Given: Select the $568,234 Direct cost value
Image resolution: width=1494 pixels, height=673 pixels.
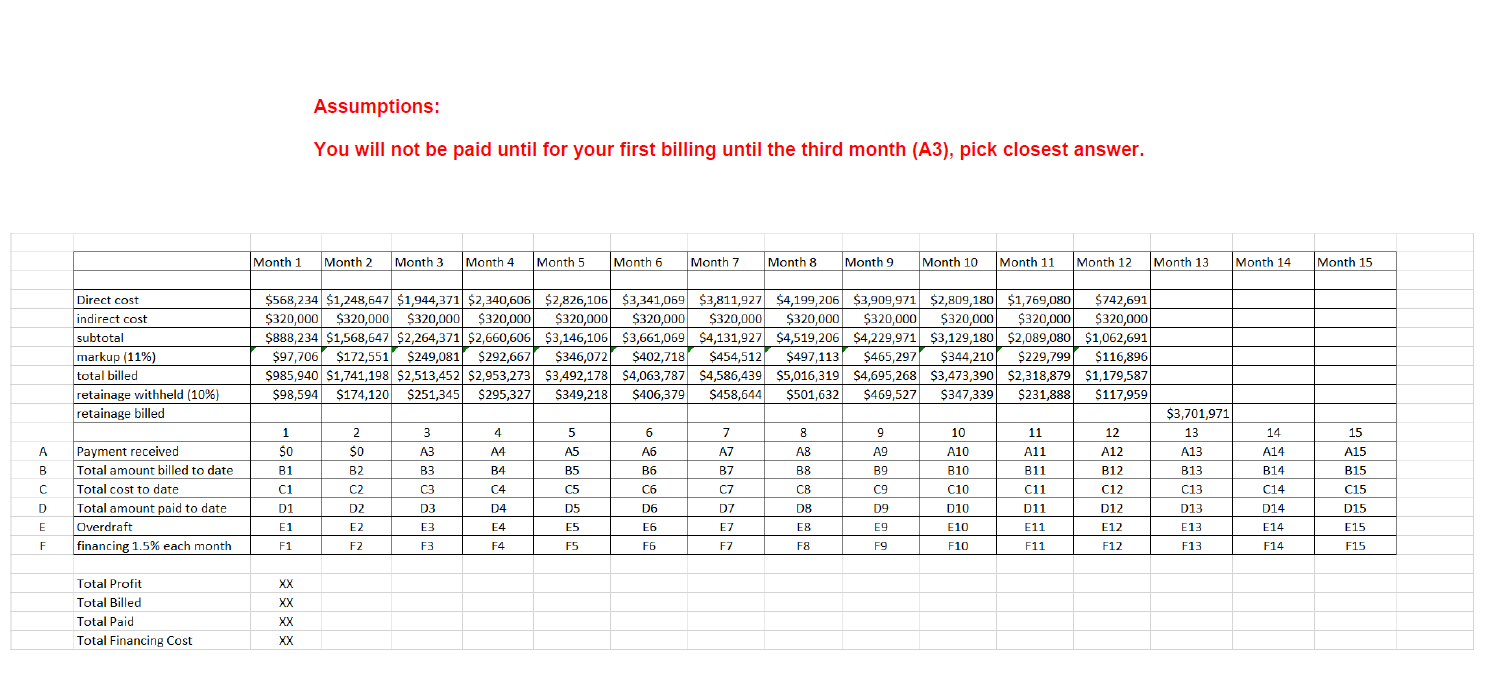Looking at the screenshot, I should tap(293, 299).
